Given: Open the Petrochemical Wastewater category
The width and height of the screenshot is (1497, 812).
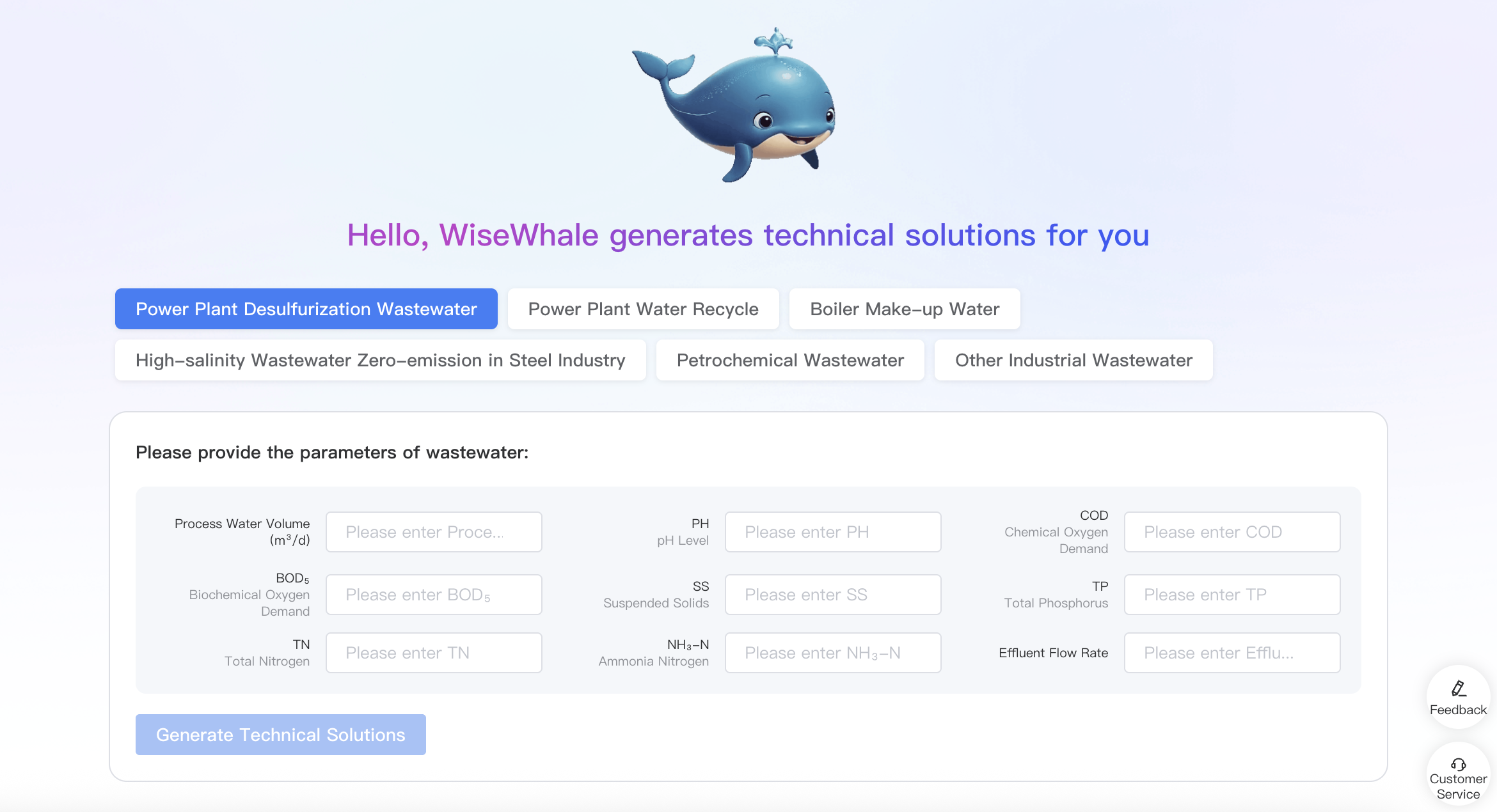Looking at the screenshot, I should coord(789,360).
